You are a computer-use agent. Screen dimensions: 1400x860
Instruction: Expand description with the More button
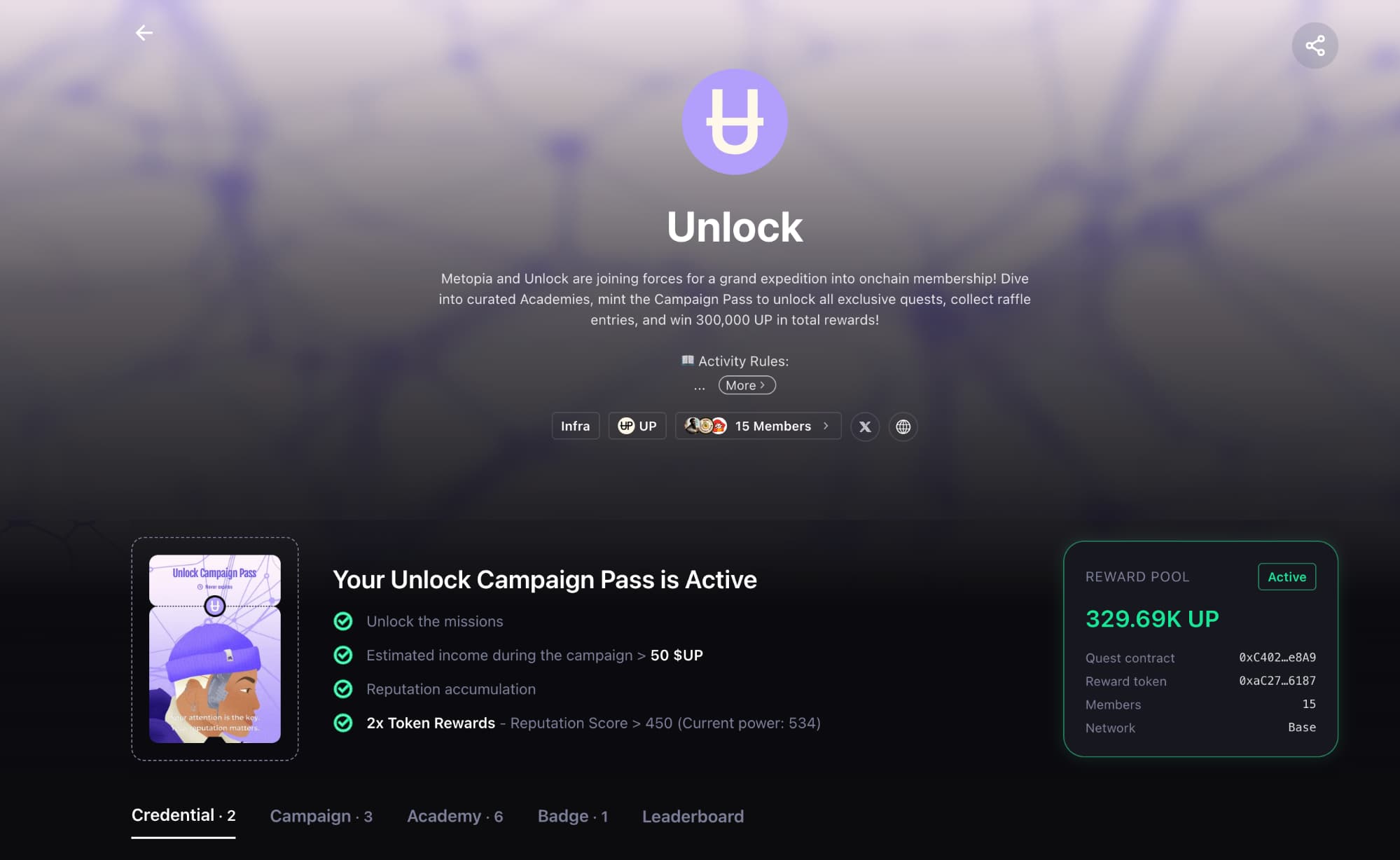[x=747, y=385]
